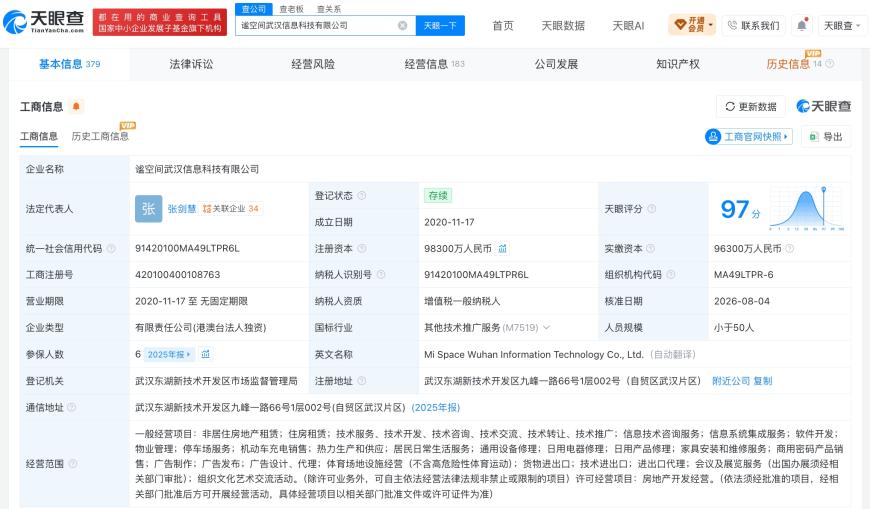The image size is (870, 509).
Task: Click the 更新数据 button
Action: point(751,107)
